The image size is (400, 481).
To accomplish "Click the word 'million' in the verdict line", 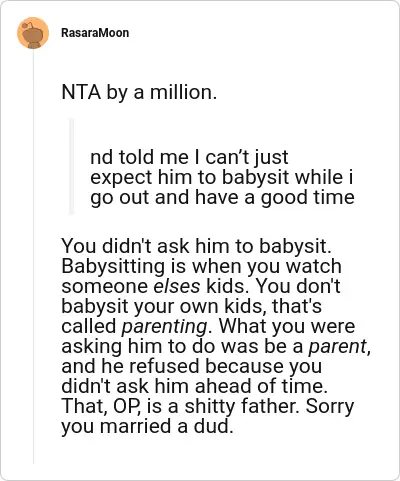I will [x=181, y=92].
